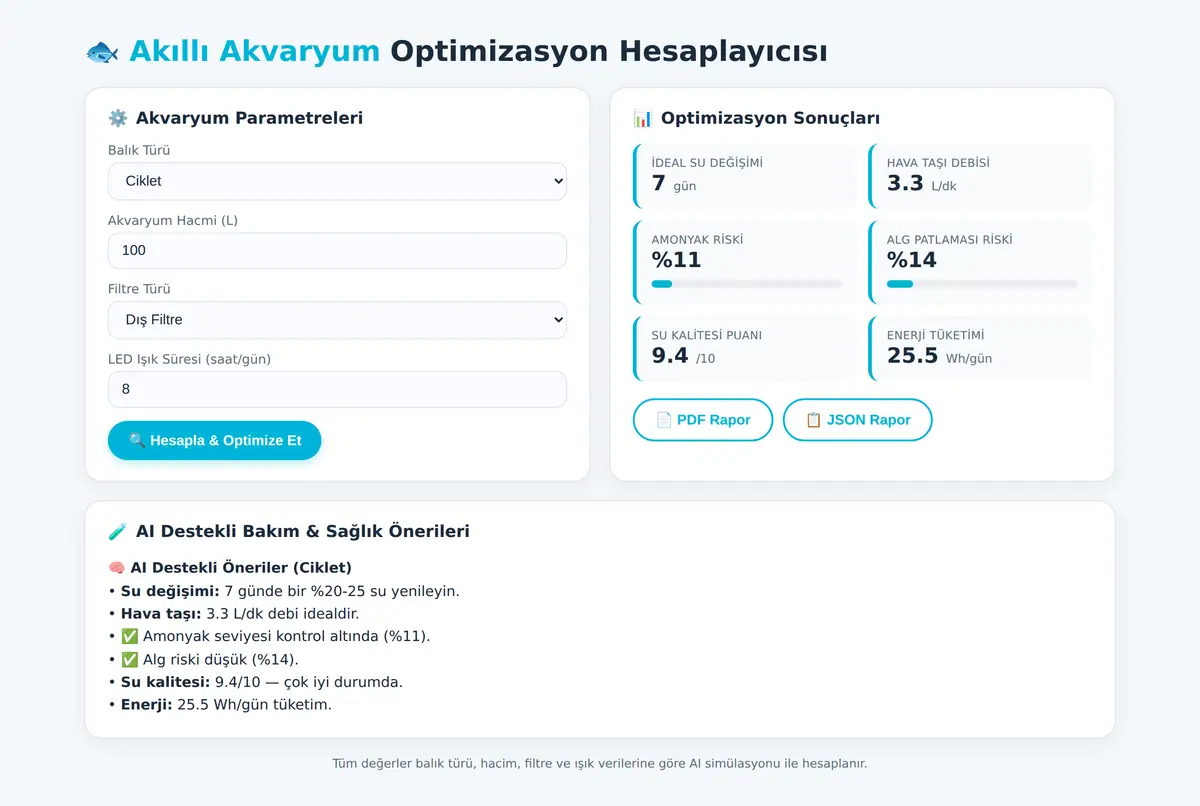Click the Su Kalitesi Puanı result card

point(745,348)
